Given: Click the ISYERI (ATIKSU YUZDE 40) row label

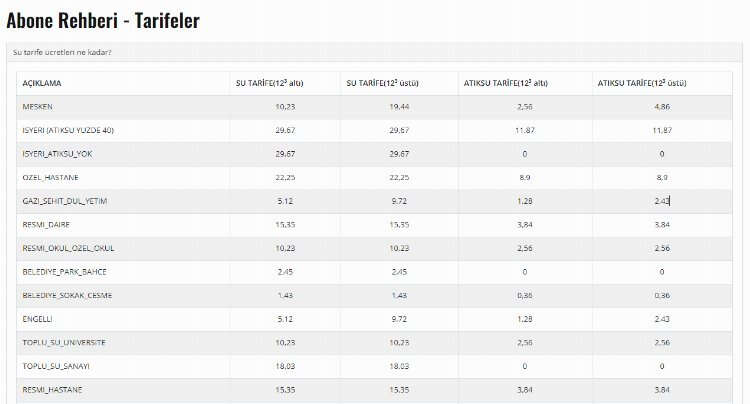Looking at the screenshot, I should 68,130.
